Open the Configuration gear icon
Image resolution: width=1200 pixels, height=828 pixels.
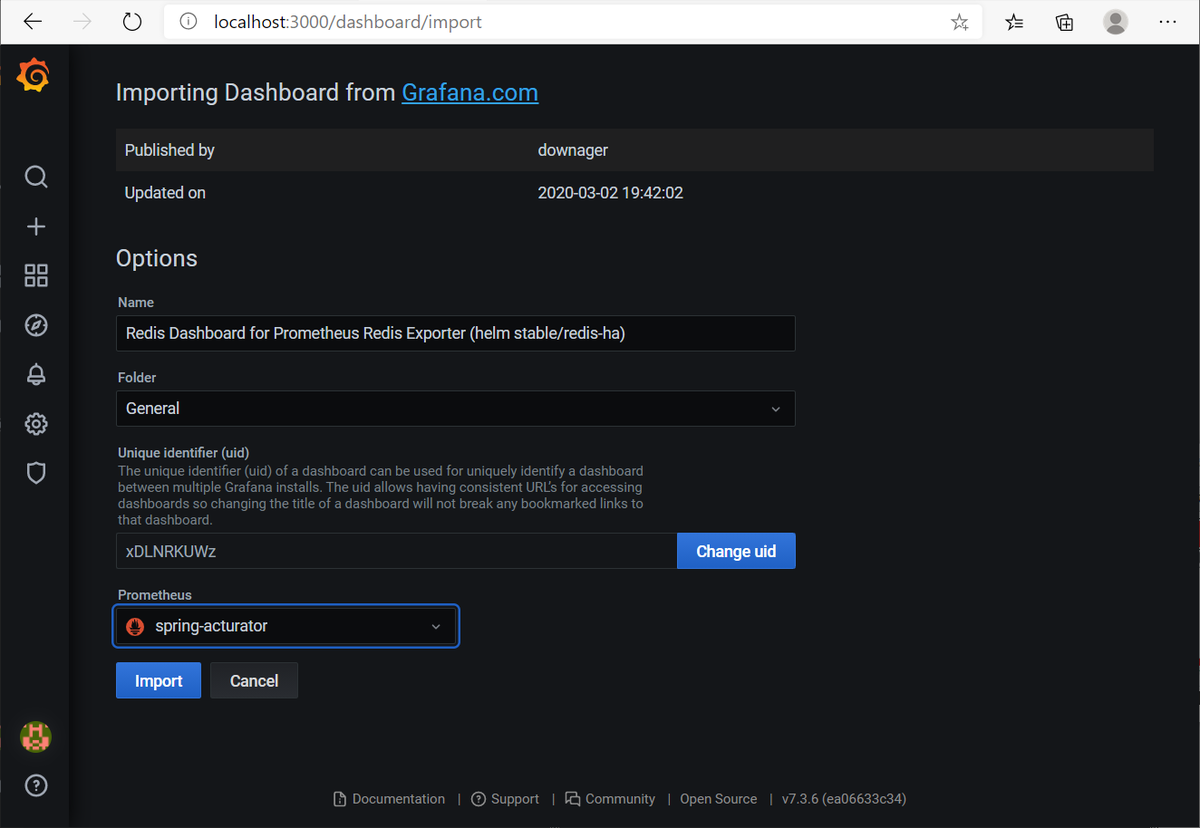coord(36,424)
